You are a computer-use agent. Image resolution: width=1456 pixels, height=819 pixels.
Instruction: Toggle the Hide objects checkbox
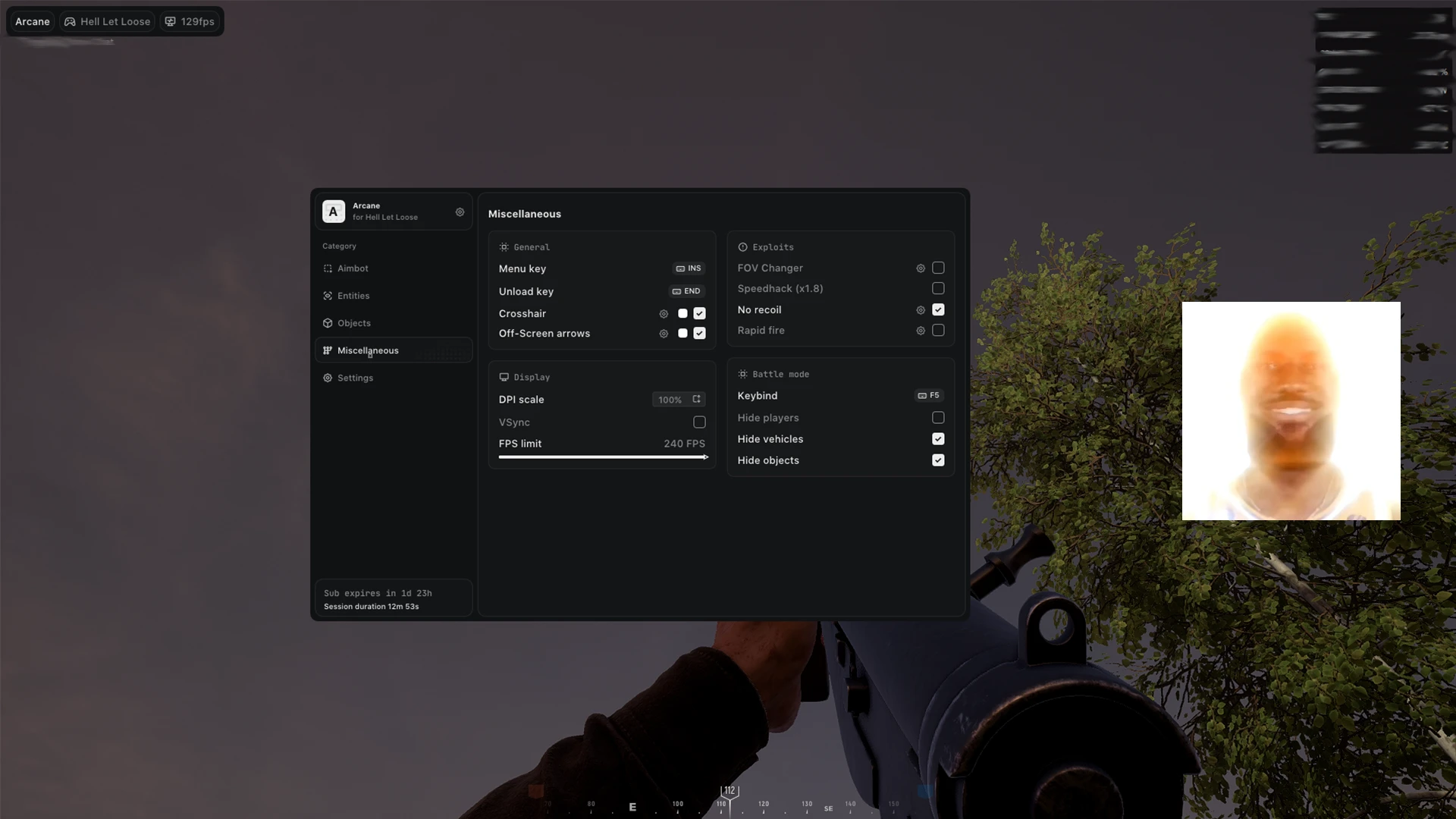(x=938, y=460)
